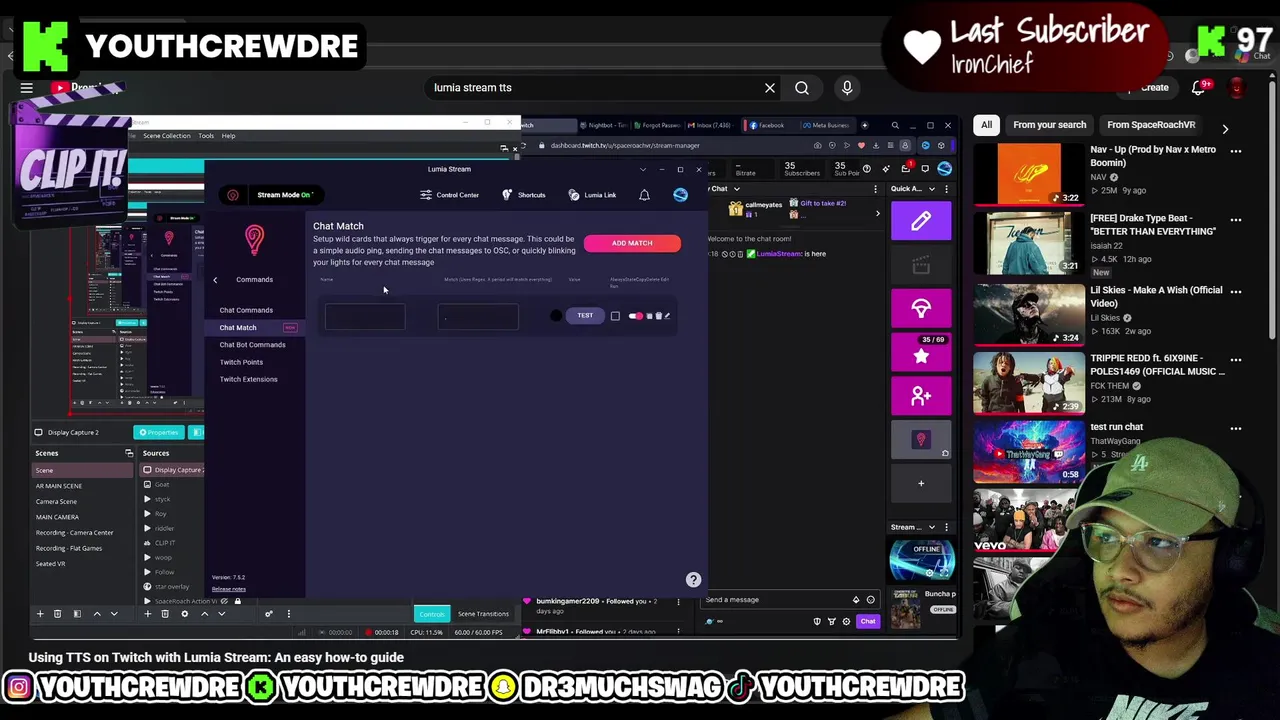1280x720 pixels.
Task: Open the Control Center in Lumia Stream
Action: tap(449, 195)
